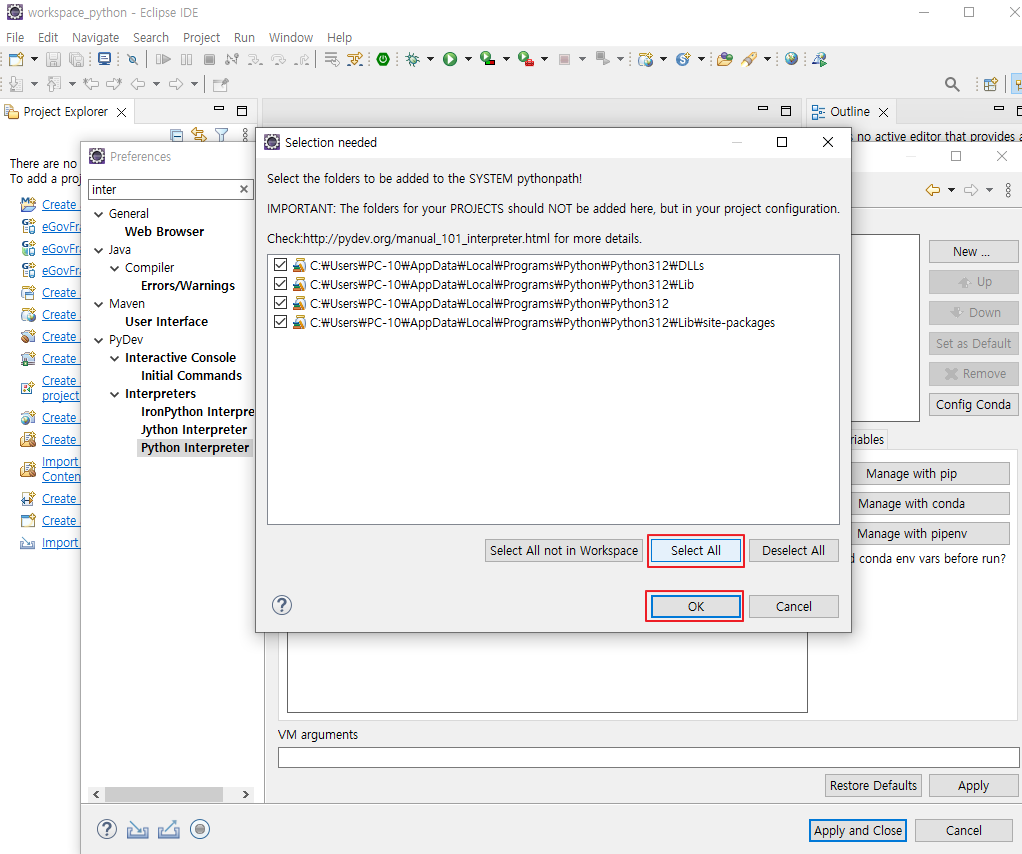The height and width of the screenshot is (854, 1022).
Task: Uncheck the Python312\DLLs folder checkbox
Action: pyautogui.click(x=280, y=265)
